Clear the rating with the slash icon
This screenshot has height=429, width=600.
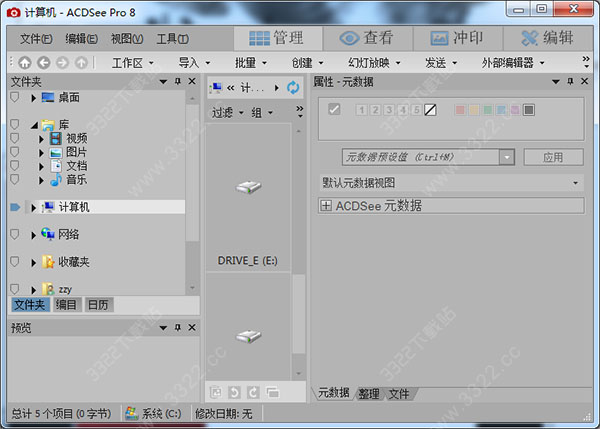click(430, 110)
